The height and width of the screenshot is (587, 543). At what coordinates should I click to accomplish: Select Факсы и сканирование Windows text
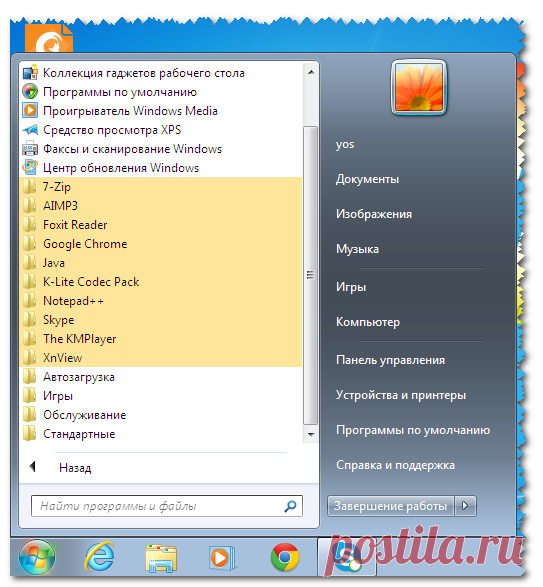pyautogui.click(x=133, y=149)
